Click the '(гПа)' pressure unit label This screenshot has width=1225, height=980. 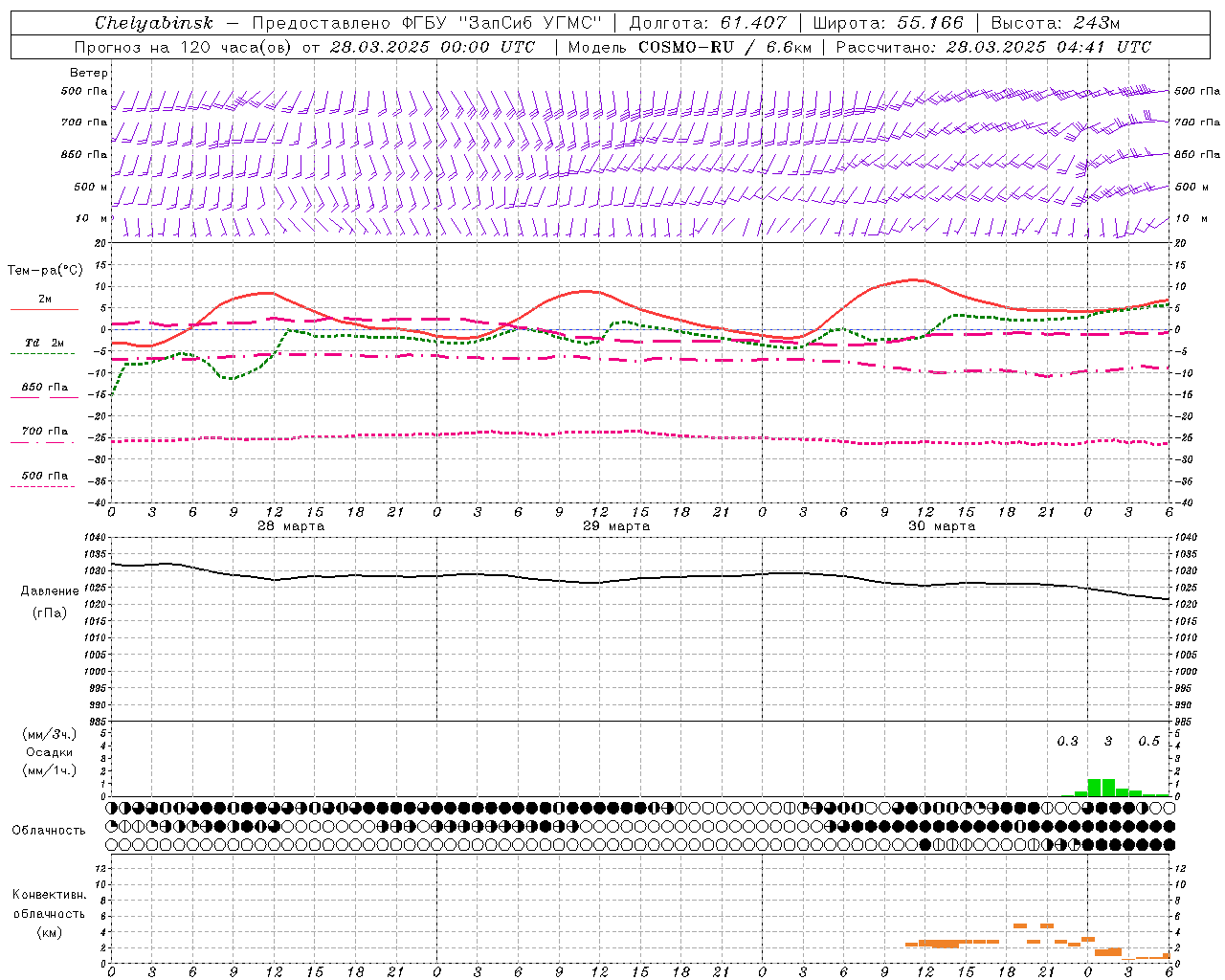(x=50, y=612)
